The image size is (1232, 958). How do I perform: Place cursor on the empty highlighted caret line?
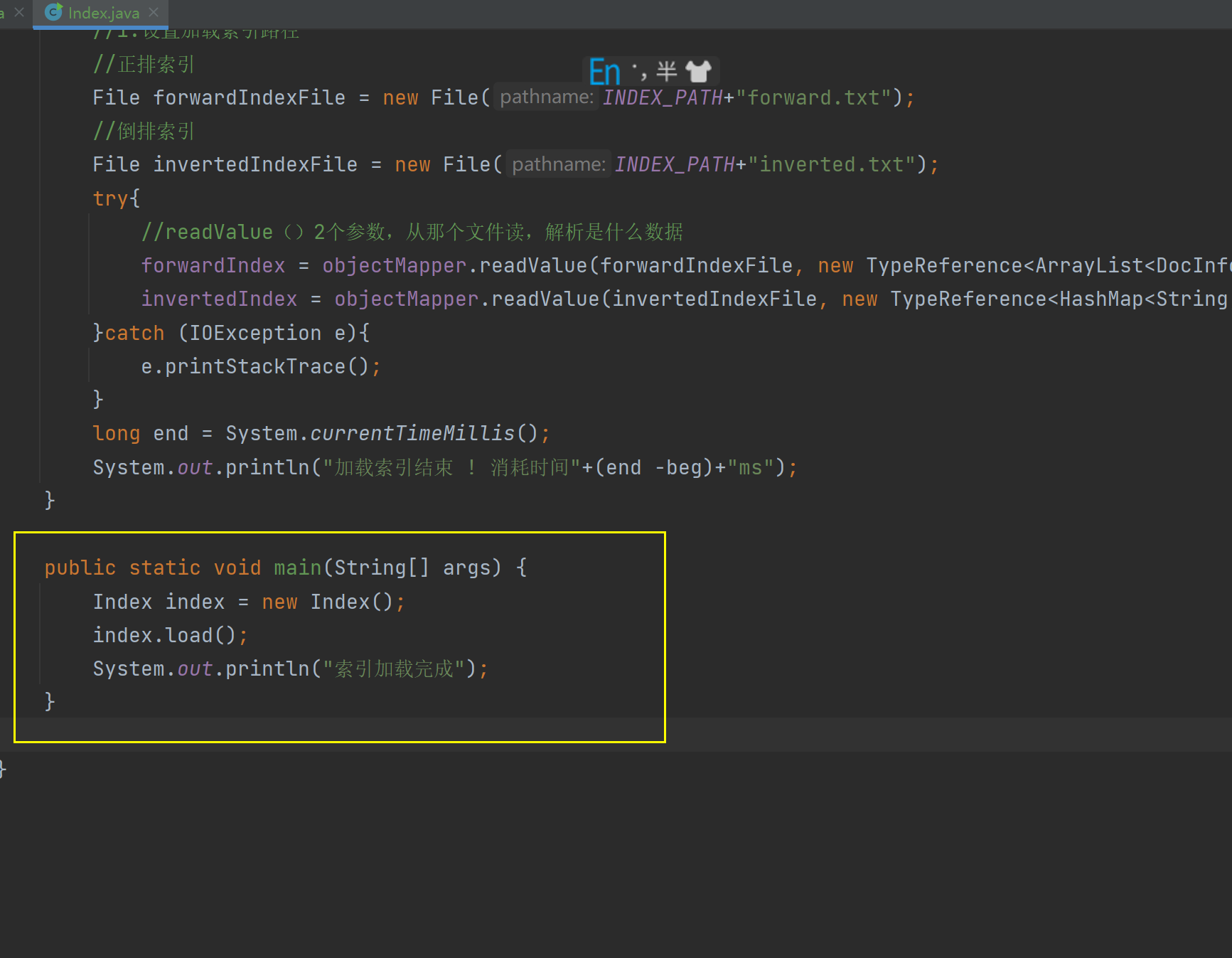(x=616, y=735)
